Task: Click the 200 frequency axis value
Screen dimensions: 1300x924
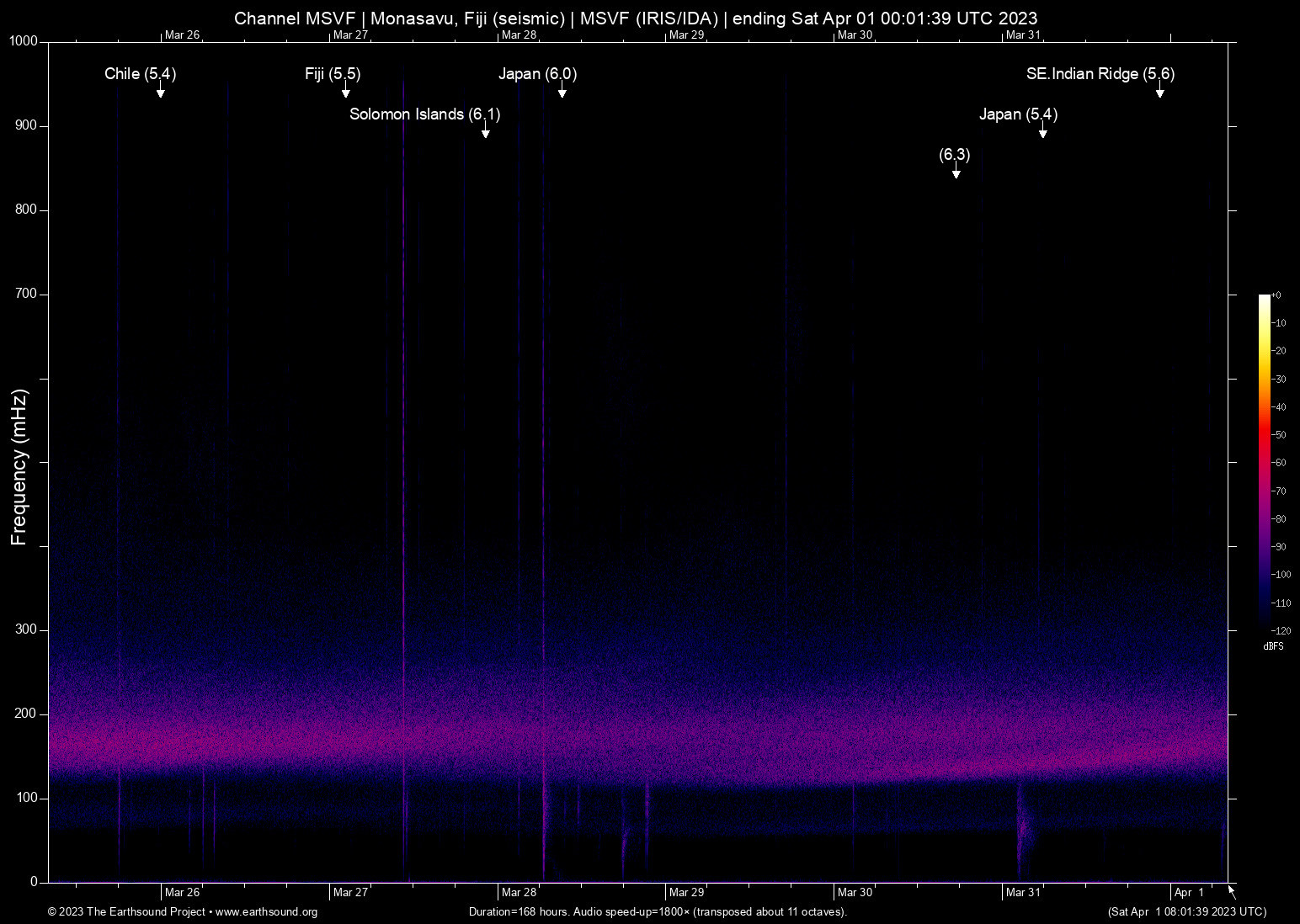Action: pyautogui.click(x=27, y=714)
